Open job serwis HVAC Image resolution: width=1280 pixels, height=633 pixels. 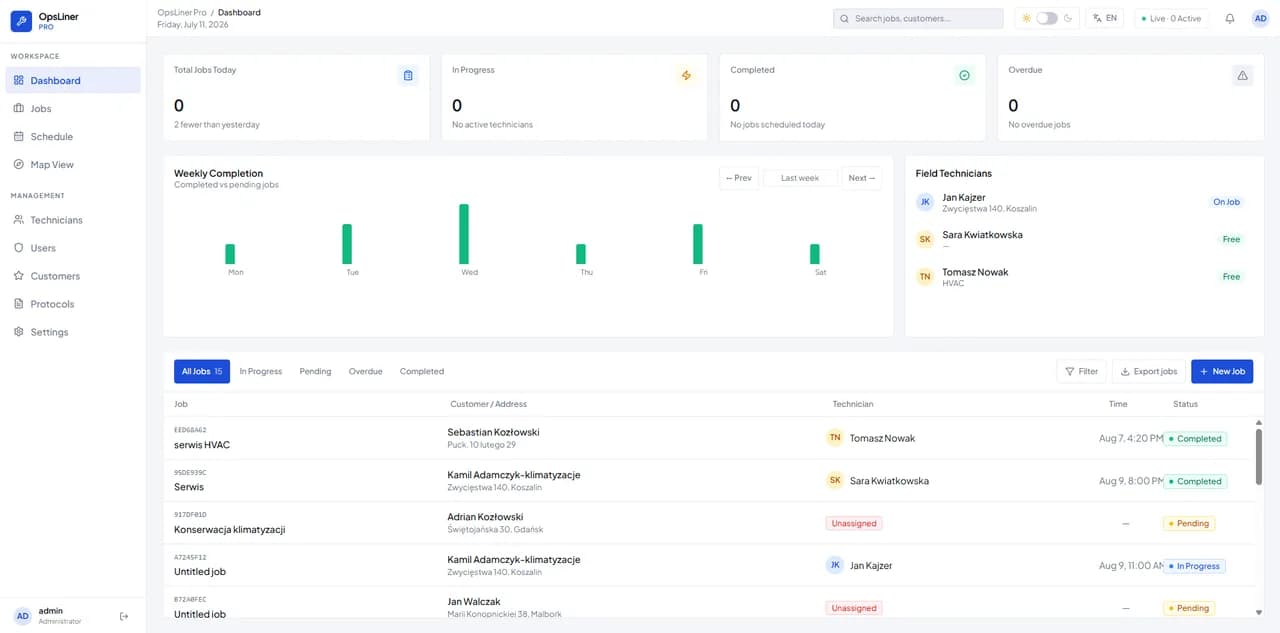click(x=202, y=445)
